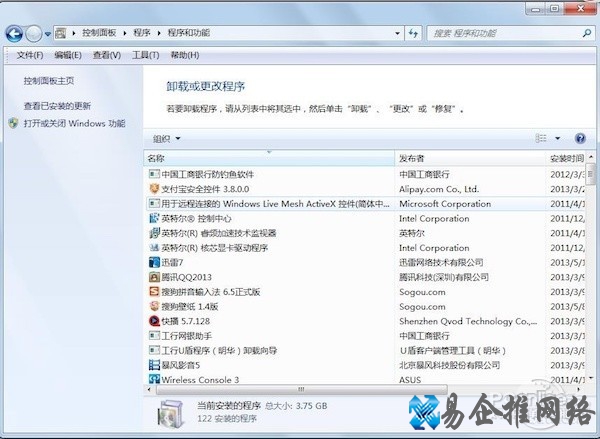Click the Wireless Console 3 icon
The width and height of the screenshot is (600, 439).
point(154,379)
